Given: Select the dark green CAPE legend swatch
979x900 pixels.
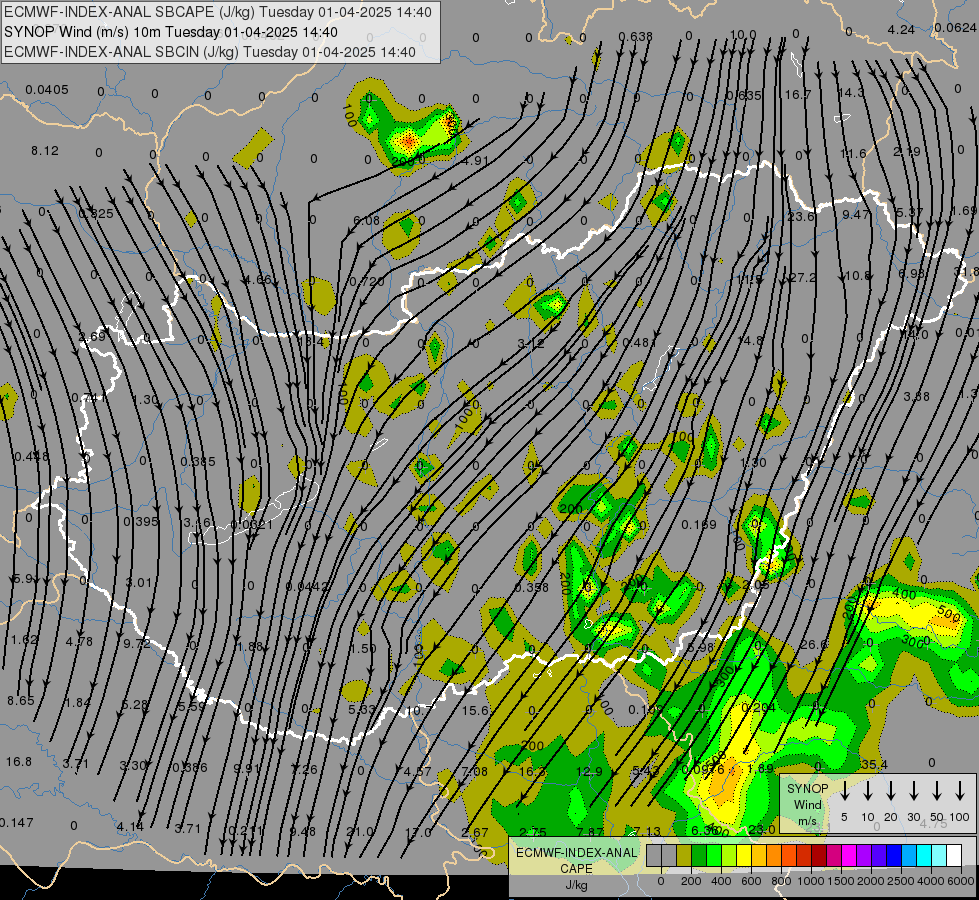Looking at the screenshot, I should point(699,855).
